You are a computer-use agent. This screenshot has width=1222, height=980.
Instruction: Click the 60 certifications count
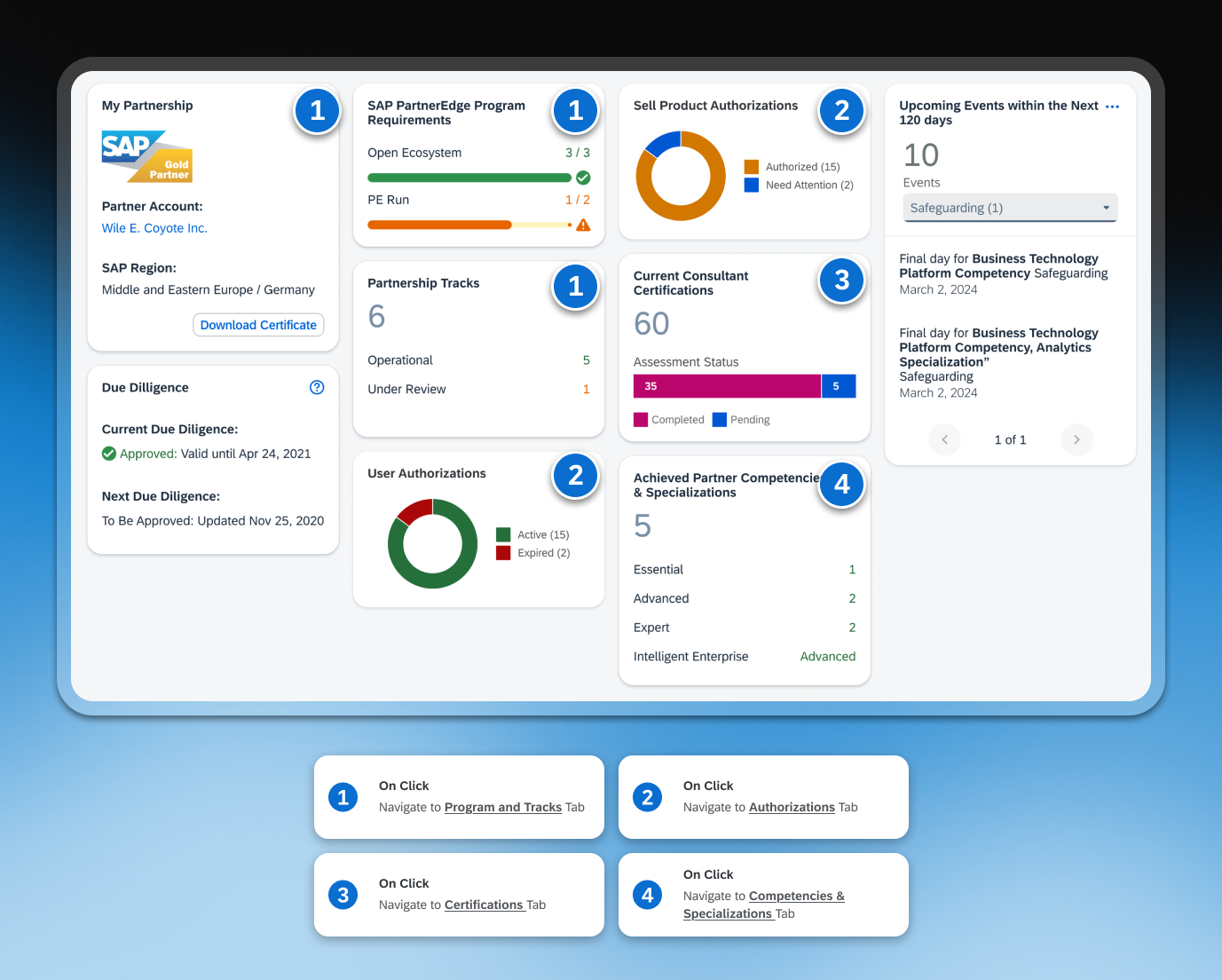[x=651, y=324]
